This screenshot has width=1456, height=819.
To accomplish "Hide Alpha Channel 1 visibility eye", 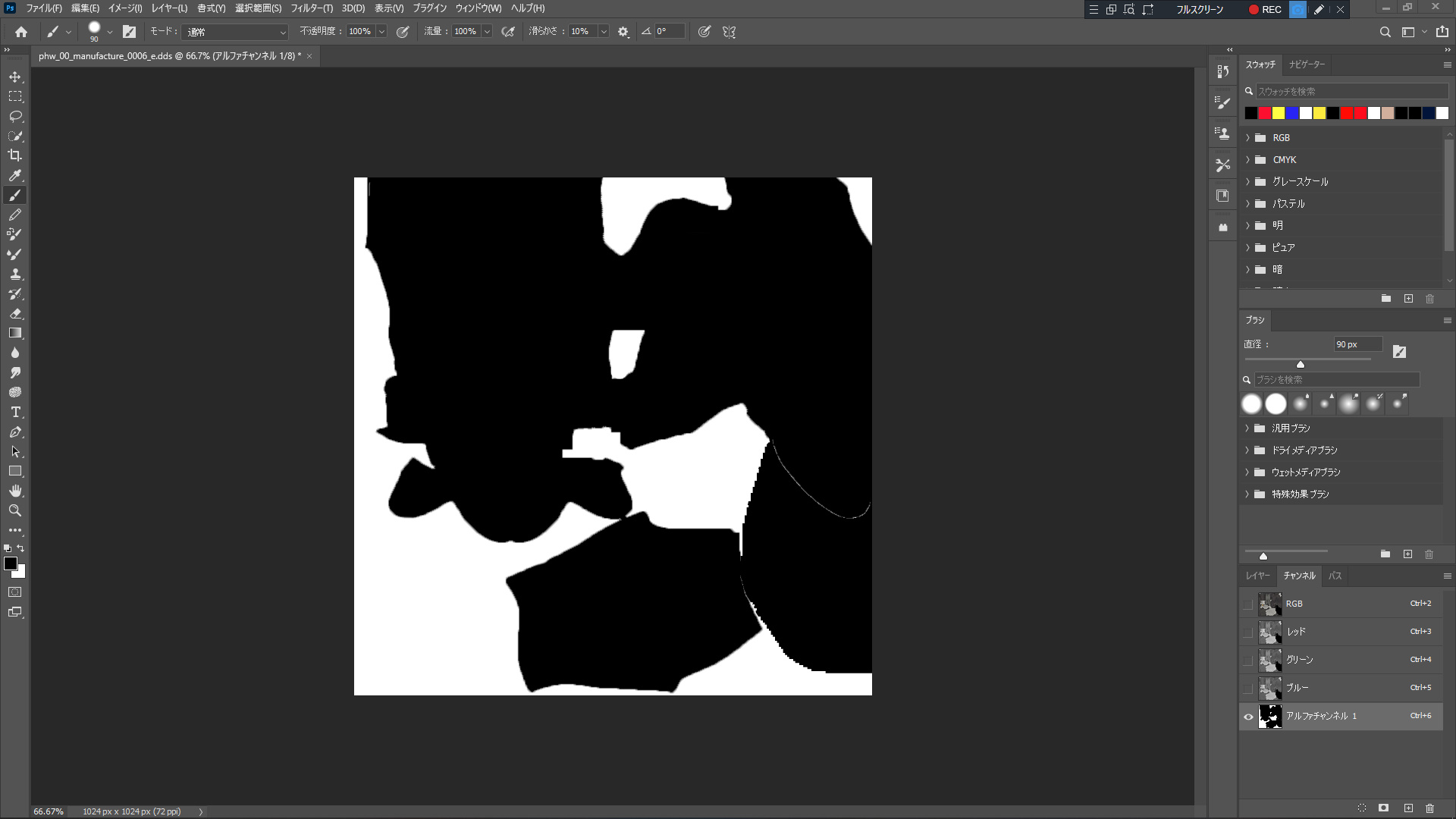I will 1248,717.
